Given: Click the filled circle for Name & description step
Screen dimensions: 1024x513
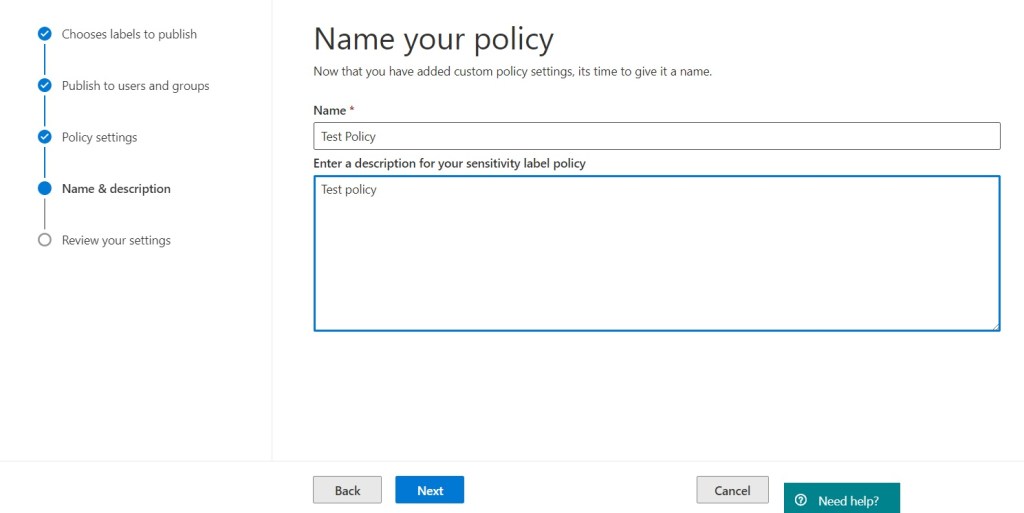Looking at the screenshot, I should pyautogui.click(x=44, y=188).
